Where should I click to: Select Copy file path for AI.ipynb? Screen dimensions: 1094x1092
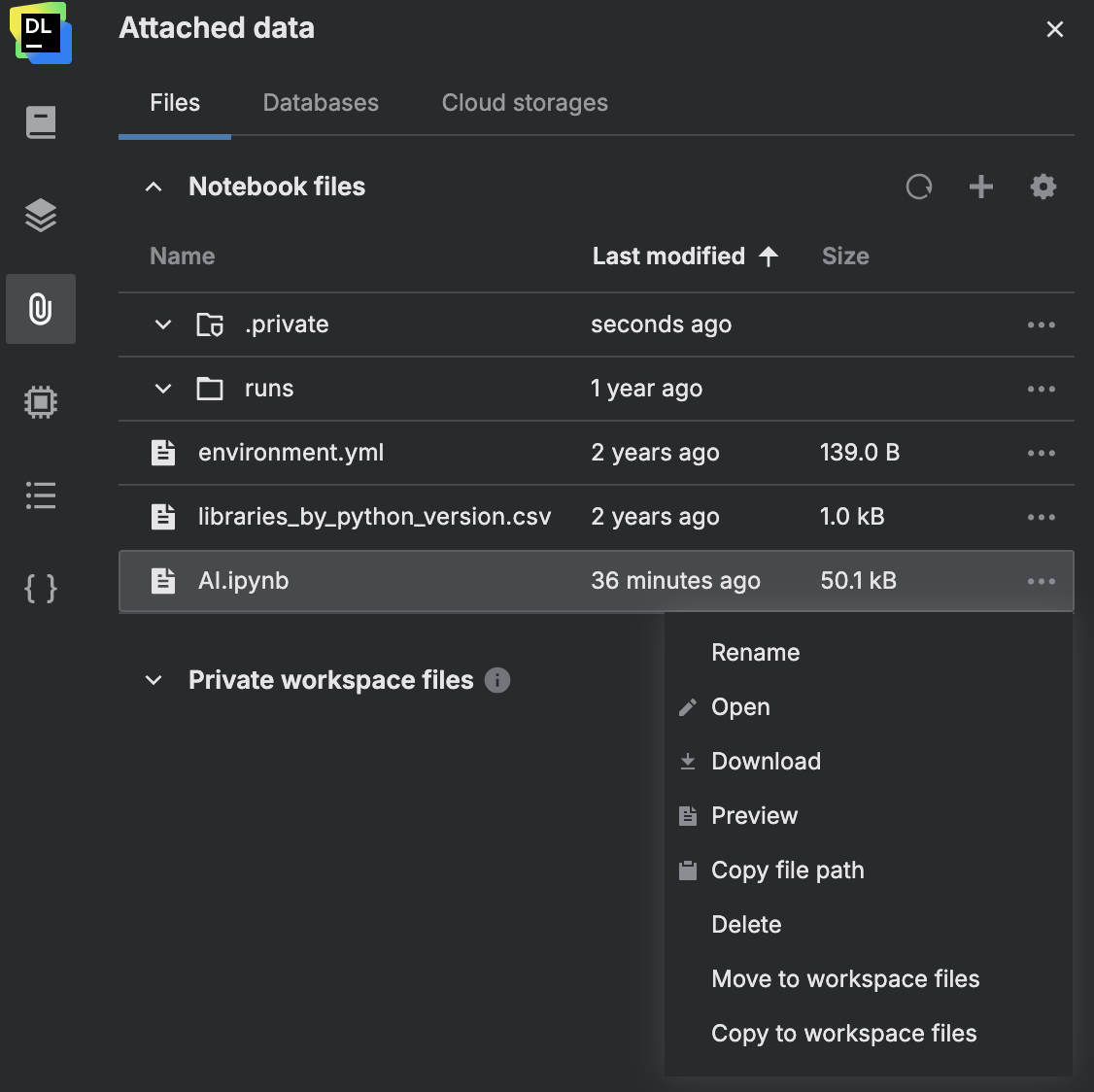pyautogui.click(x=788, y=870)
